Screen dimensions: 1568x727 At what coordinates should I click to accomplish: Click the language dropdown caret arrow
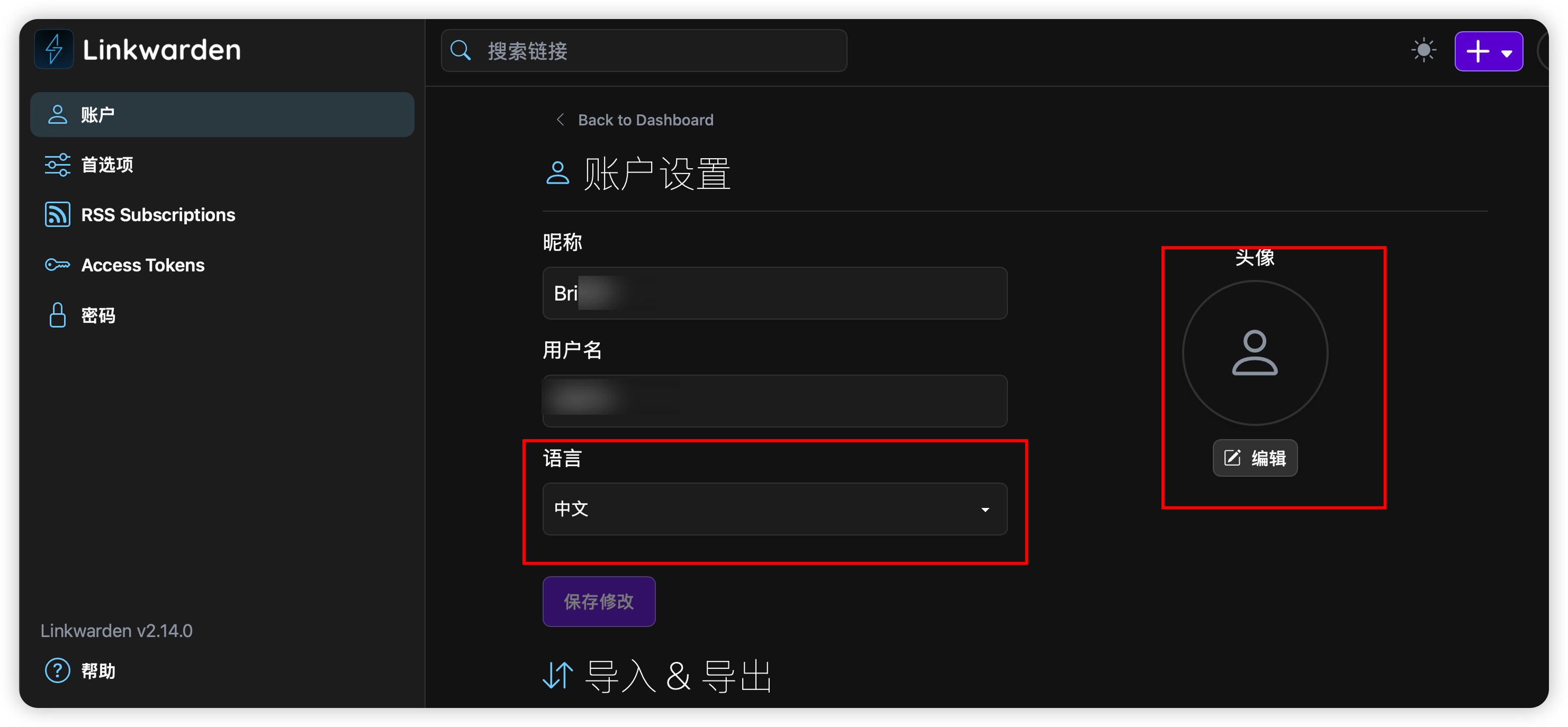pos(985,509)
